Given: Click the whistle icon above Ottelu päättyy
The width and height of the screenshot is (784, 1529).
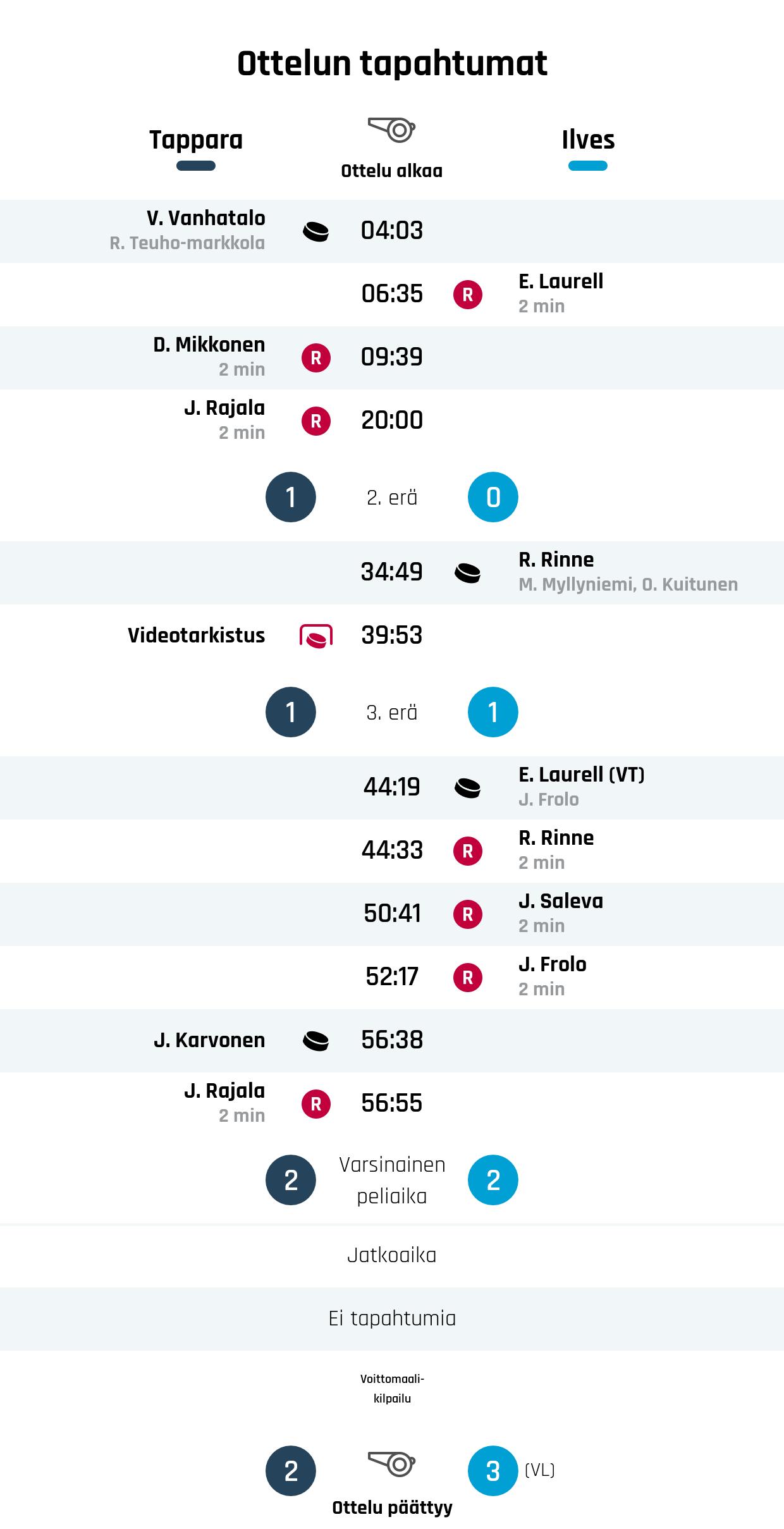Looking at the screenshot, I should (x=391, y=1463).
